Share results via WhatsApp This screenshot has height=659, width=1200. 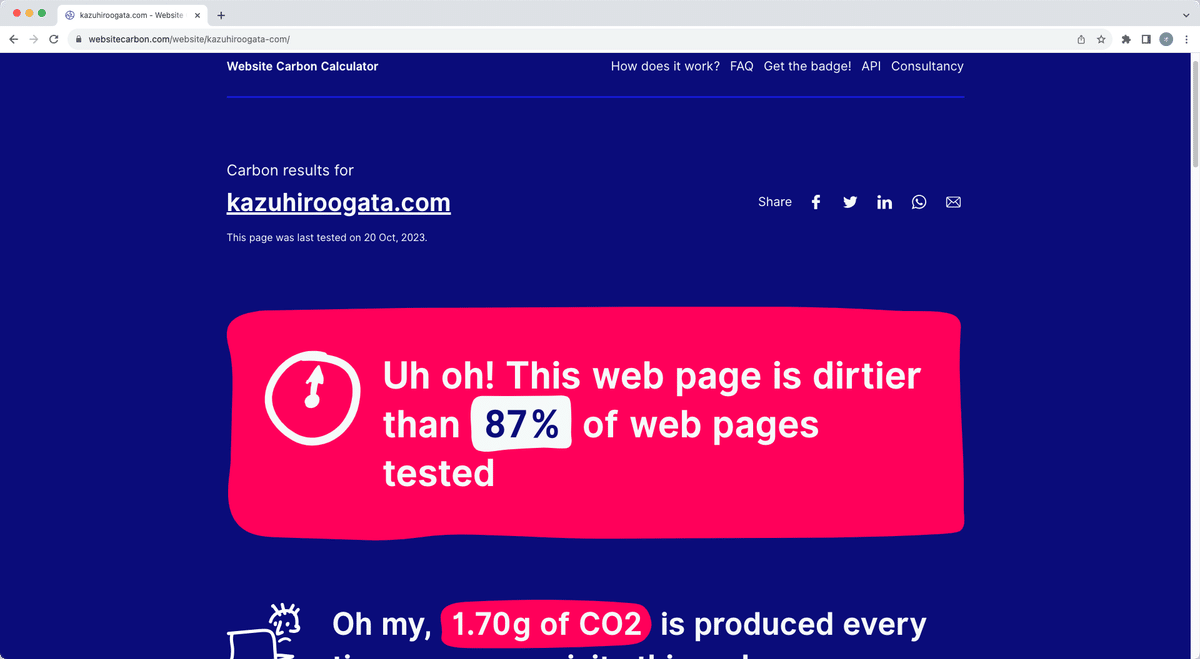point(919,202)
